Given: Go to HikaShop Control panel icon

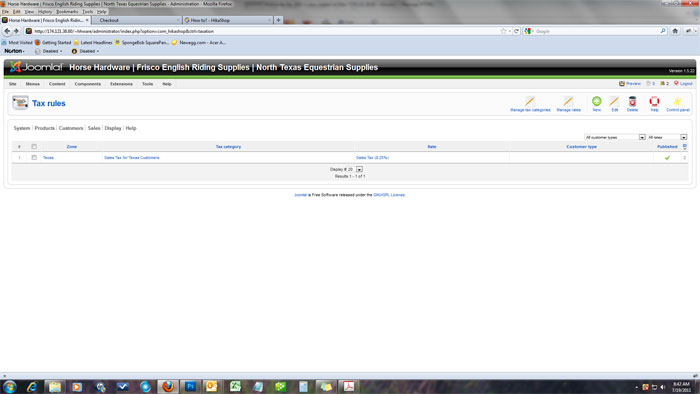Looking at the screenshot, I should tap(678, 102).
